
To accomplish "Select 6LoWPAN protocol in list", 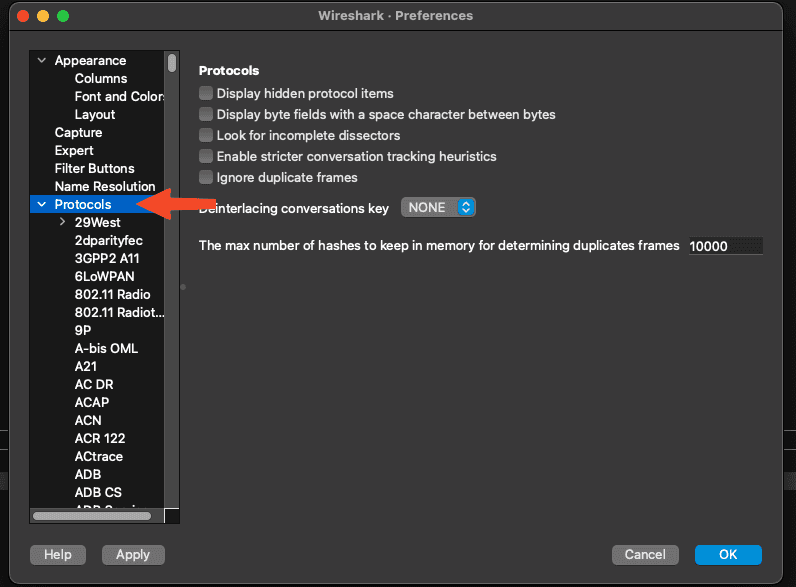I will [104, 276].
